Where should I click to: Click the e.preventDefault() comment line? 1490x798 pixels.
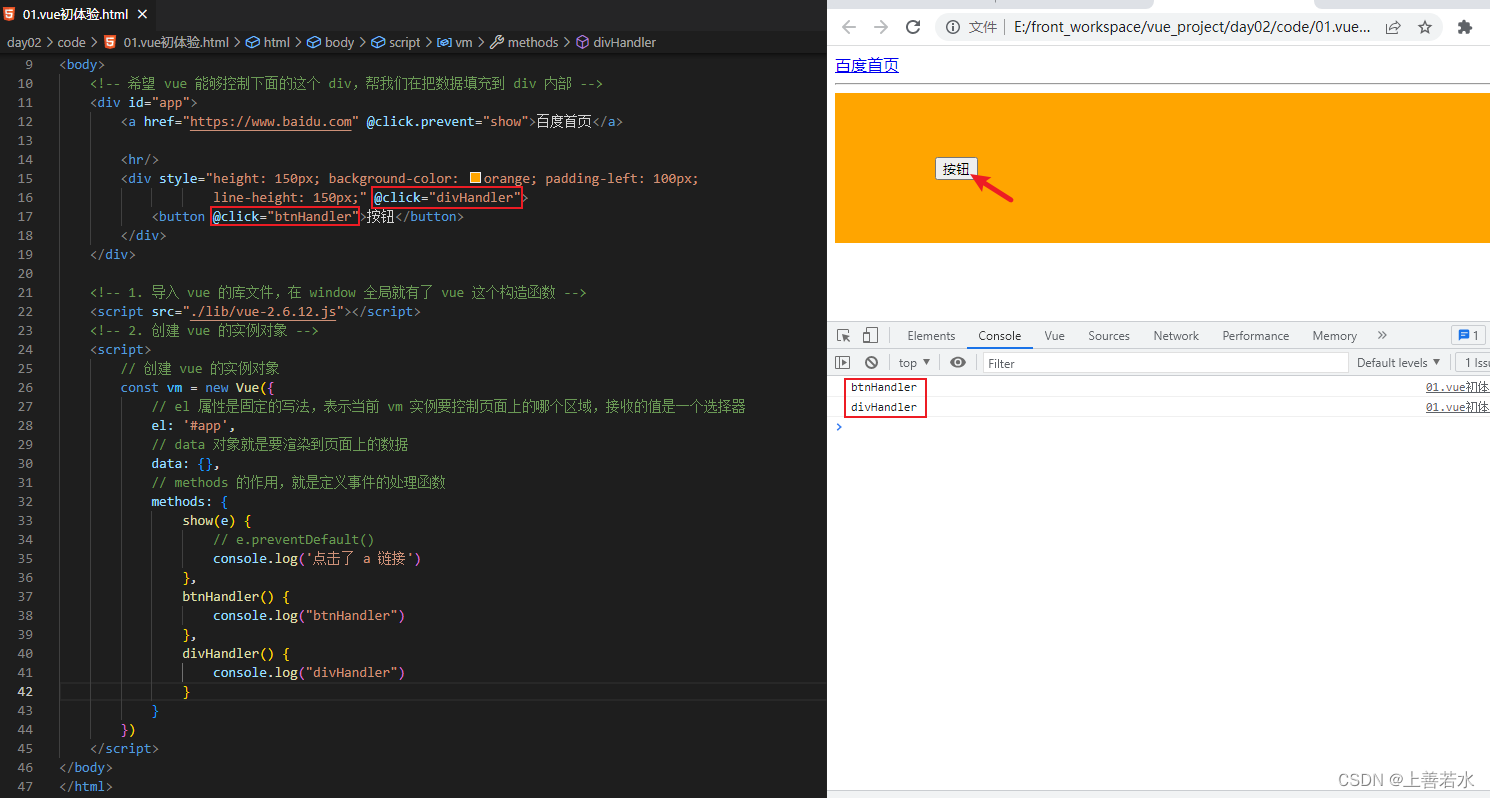[294, 539]
